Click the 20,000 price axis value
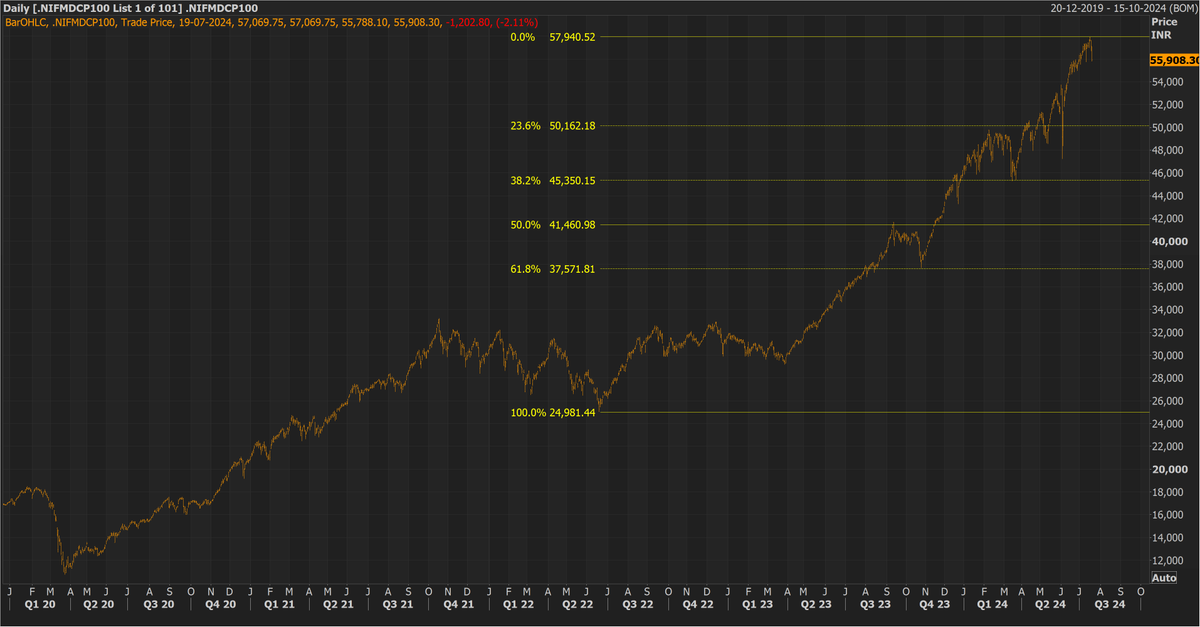This screenshot has width=1200, height=627. click(x=1168, y=470)
